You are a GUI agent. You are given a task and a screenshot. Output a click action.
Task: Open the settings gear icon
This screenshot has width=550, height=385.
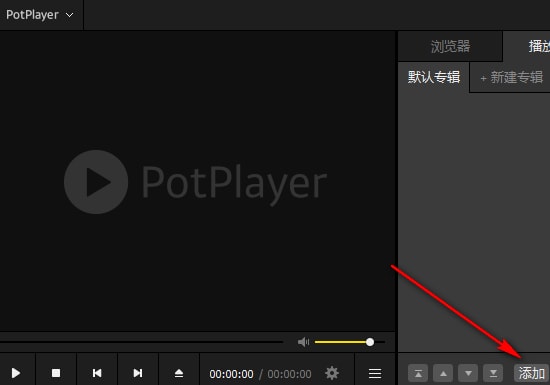(x=332, y=373)
